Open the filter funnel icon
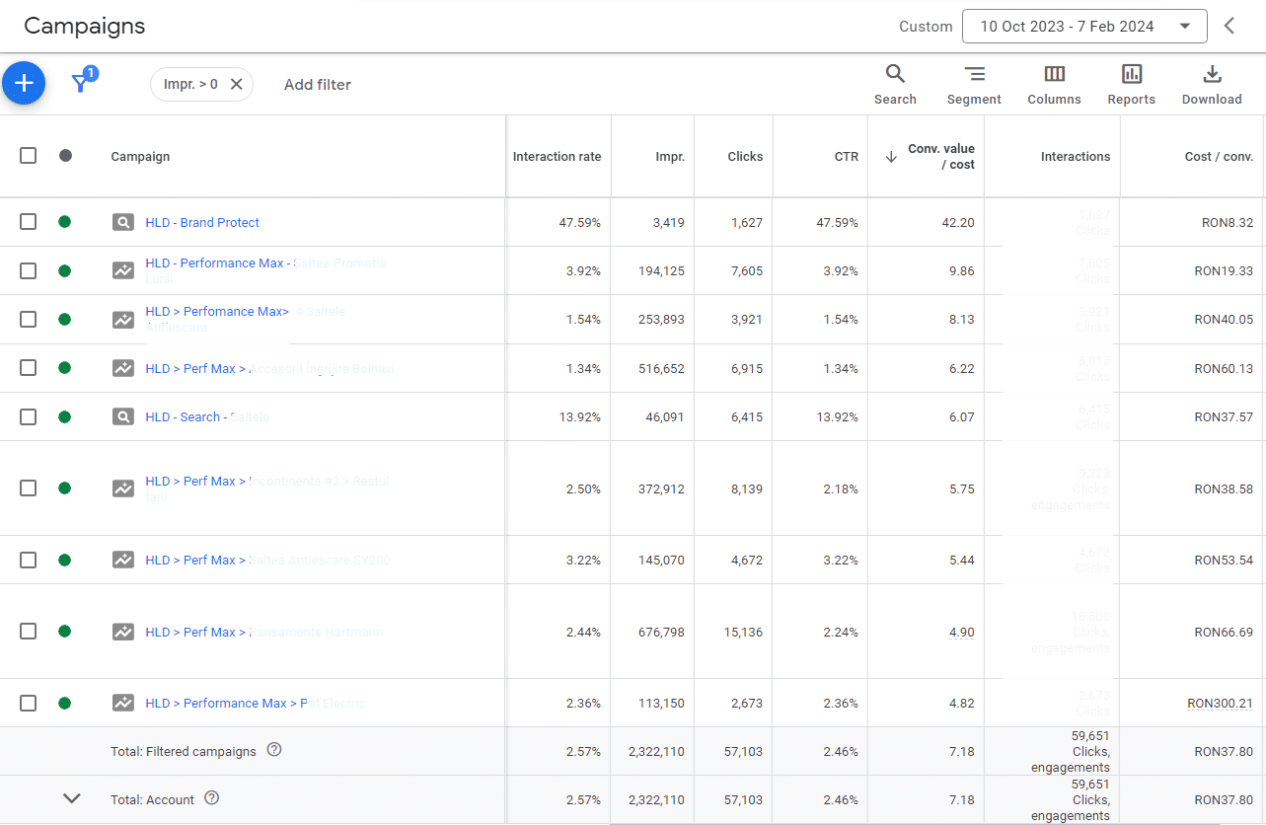This screenshot has width=1266, height=825. (81, 83)
